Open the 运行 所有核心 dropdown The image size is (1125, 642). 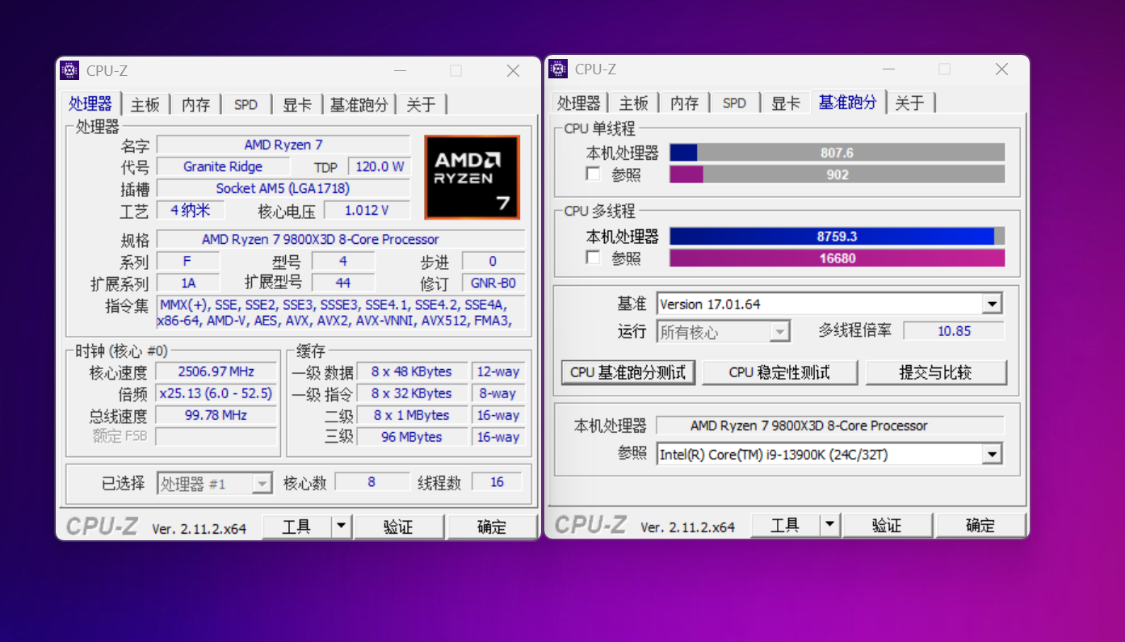pyautogui.click(x=779, y=332)
